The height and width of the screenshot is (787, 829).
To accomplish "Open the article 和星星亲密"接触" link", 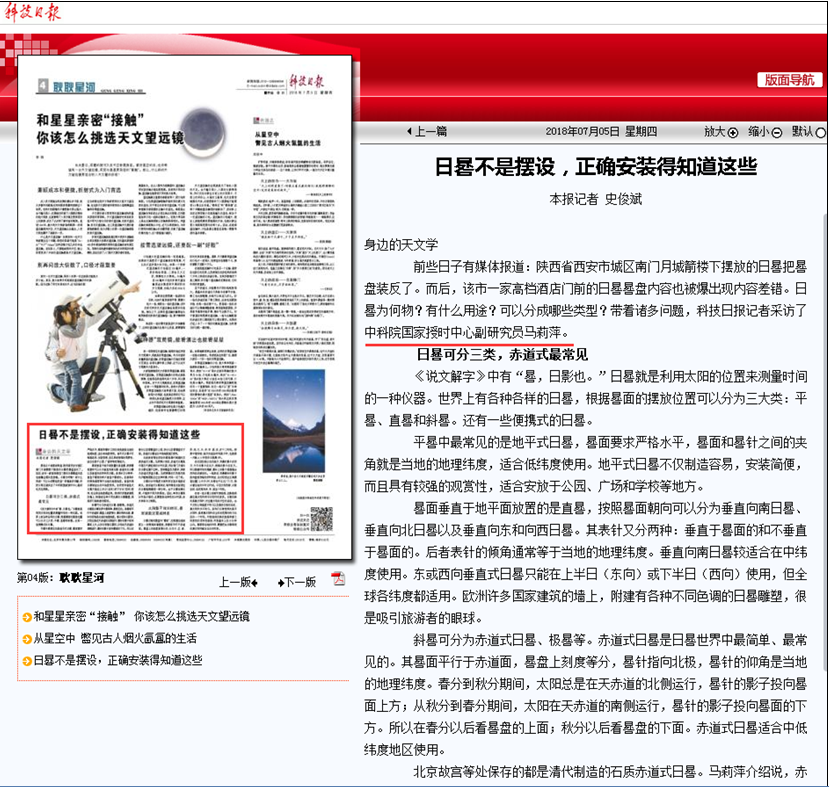I will click(140, 617).
